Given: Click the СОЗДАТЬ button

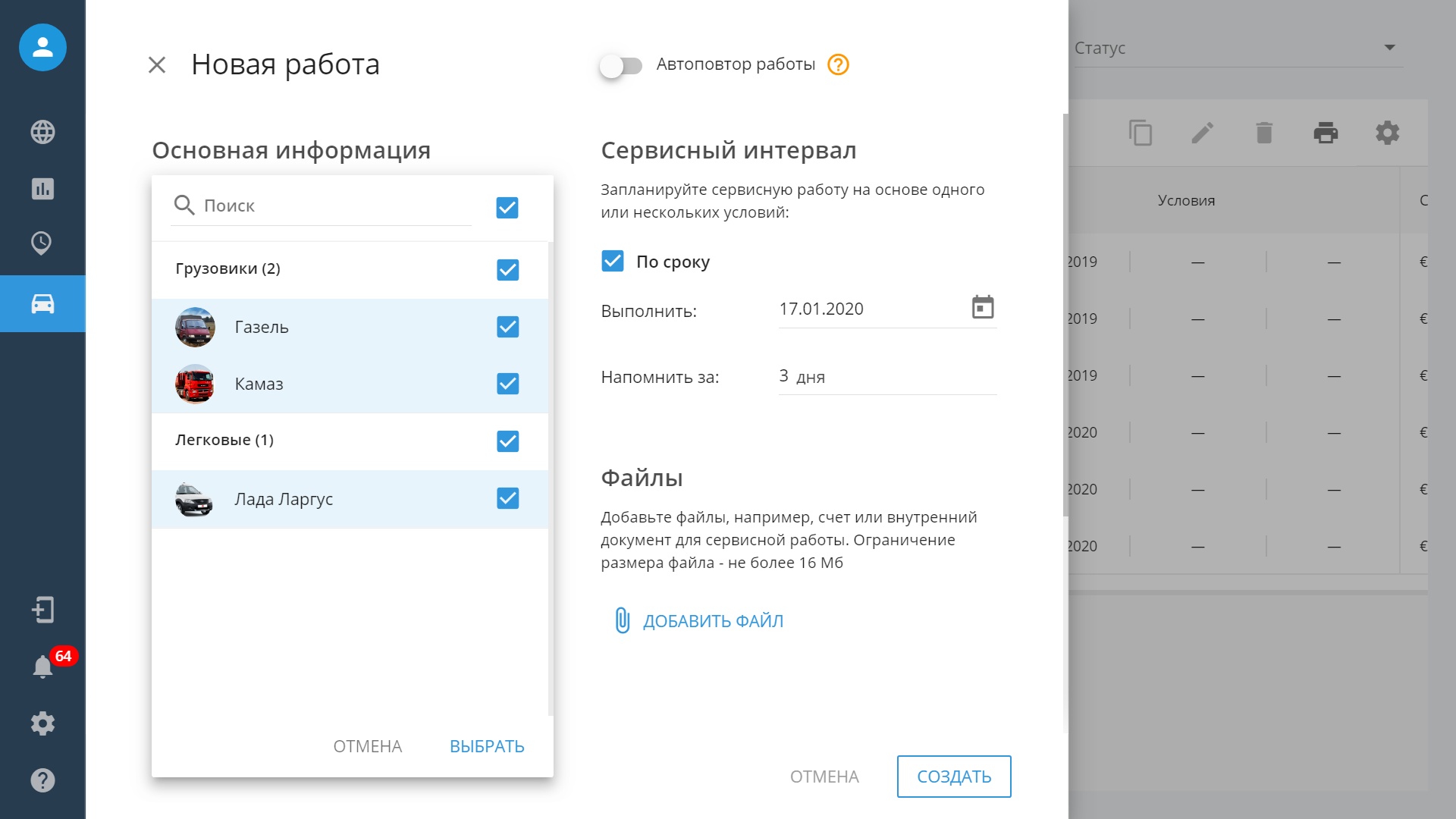Looking at the screenshot, I should click(x=953, y=777).
